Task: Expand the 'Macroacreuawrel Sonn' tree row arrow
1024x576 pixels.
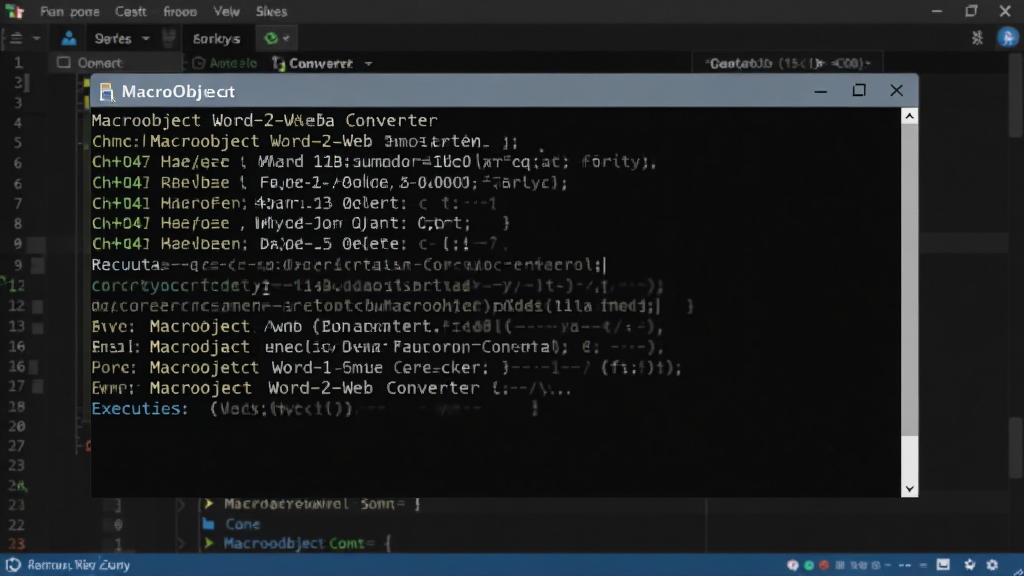Action: tap(209, 504)
